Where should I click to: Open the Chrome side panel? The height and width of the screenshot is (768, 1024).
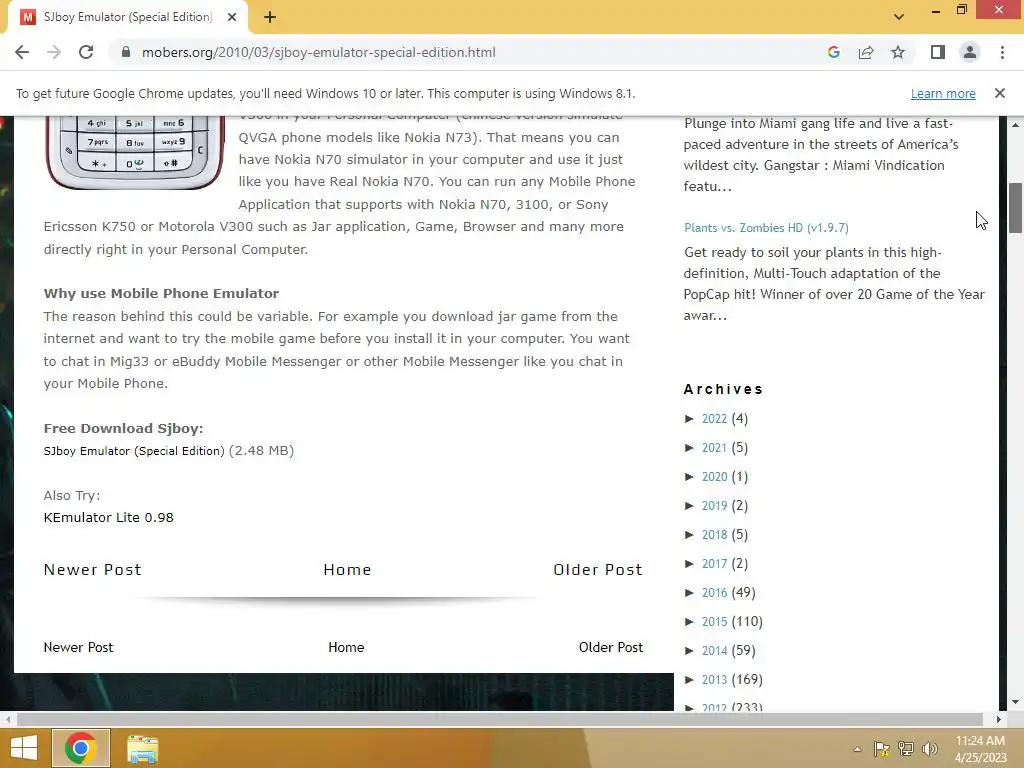pyautogui.click(x=938, y=52)
